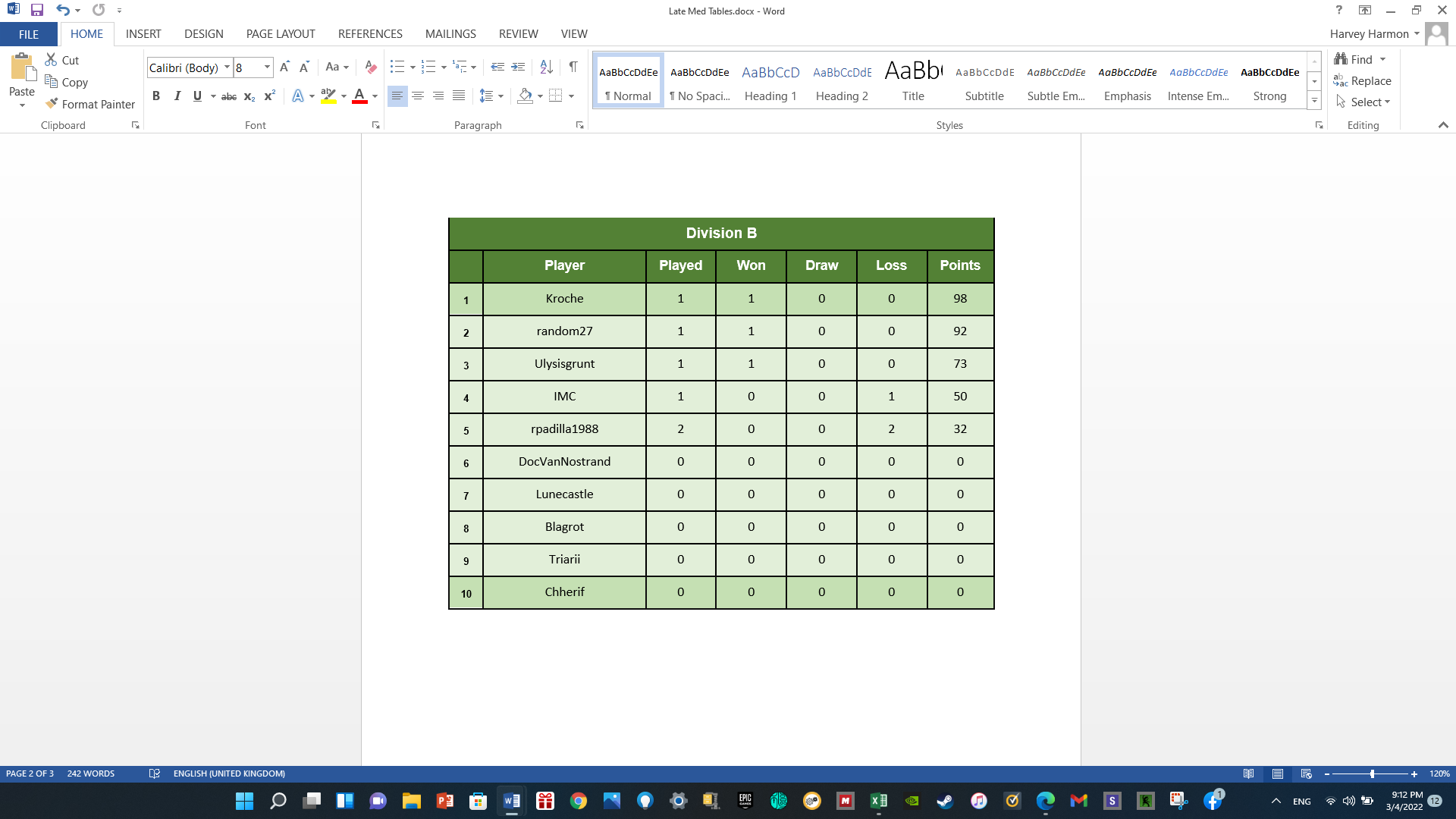Click language English (United Kingdom) in status bar

(229, 773)
